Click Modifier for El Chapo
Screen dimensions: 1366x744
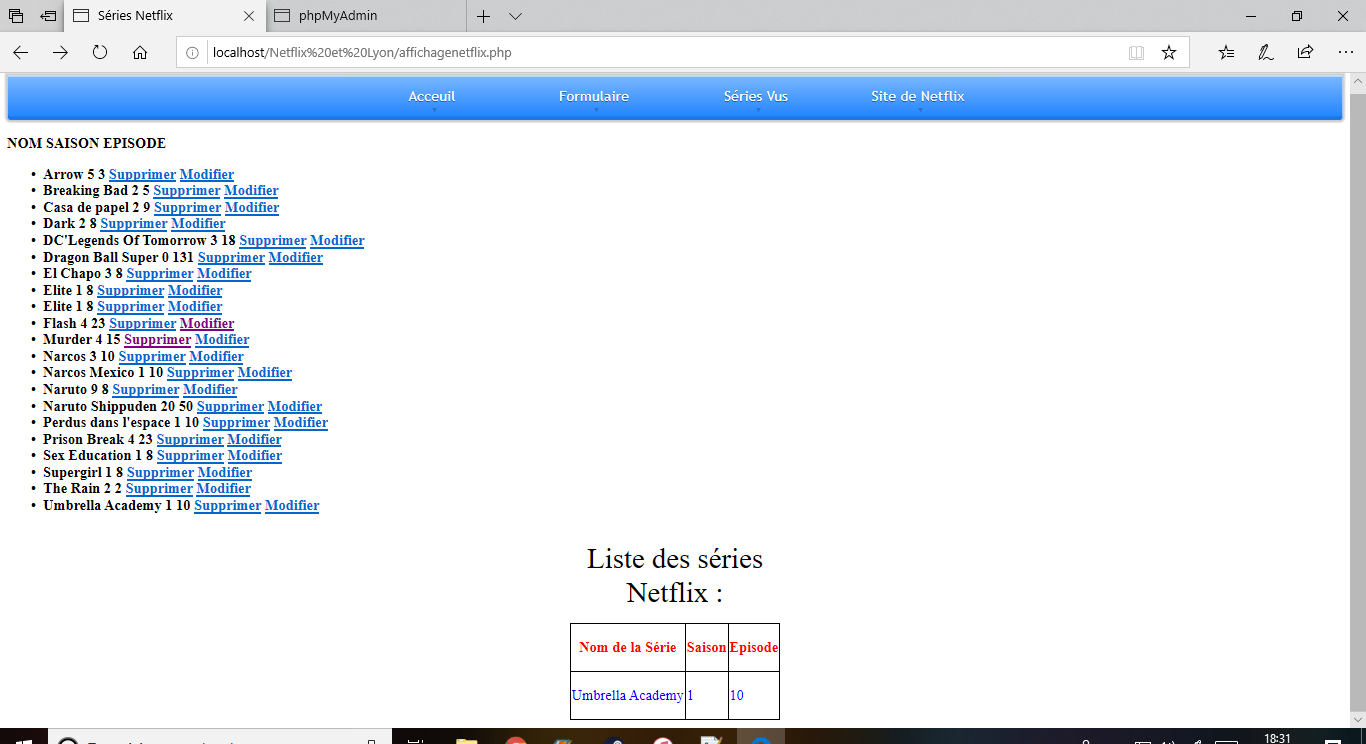(224, 273)
